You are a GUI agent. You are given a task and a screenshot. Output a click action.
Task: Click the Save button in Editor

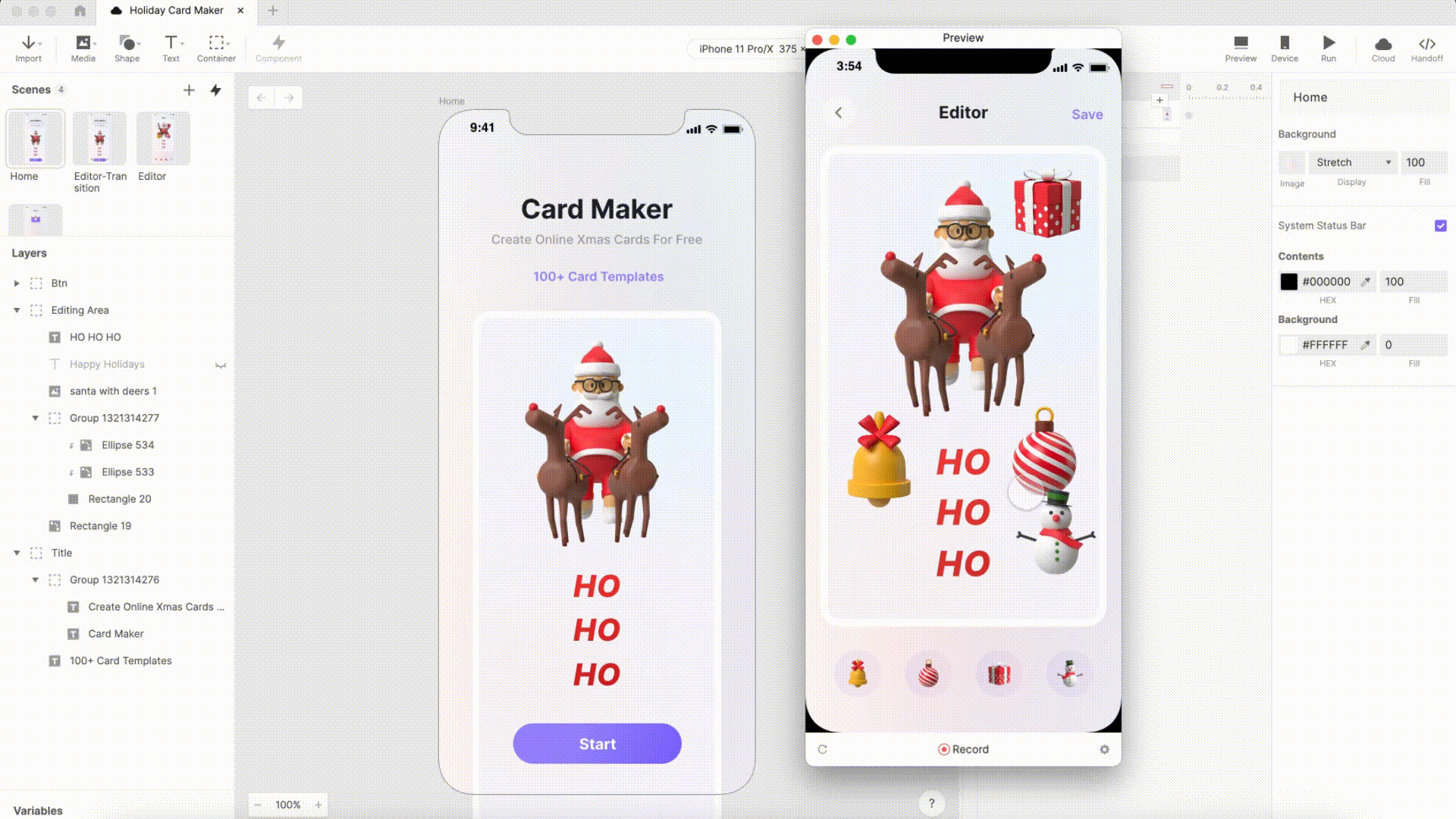point(1087,113)
